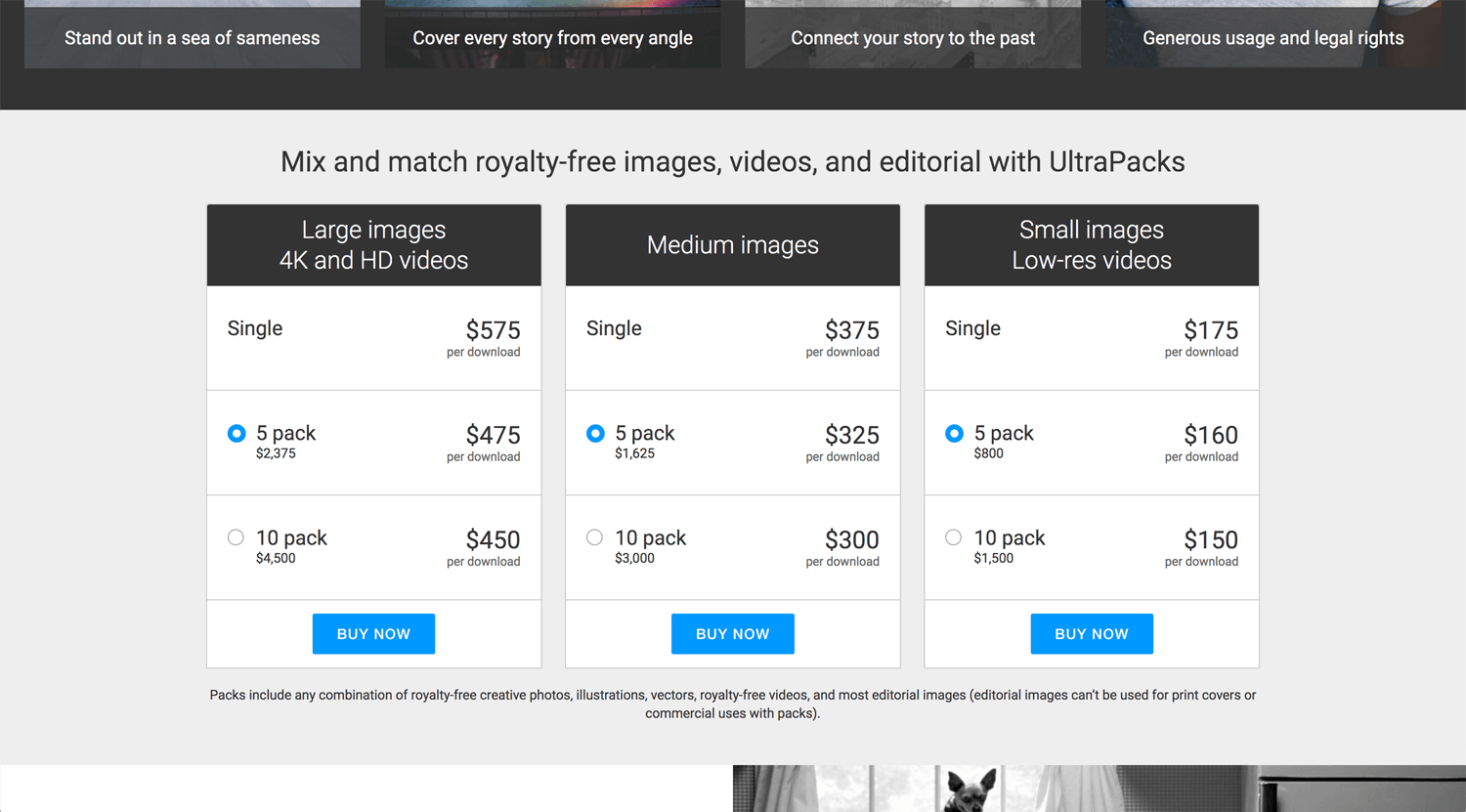Screen dimensions: 1466x812
Task: Open 'Stand out in a sea of sameness' tile
Action: [193, 34]
